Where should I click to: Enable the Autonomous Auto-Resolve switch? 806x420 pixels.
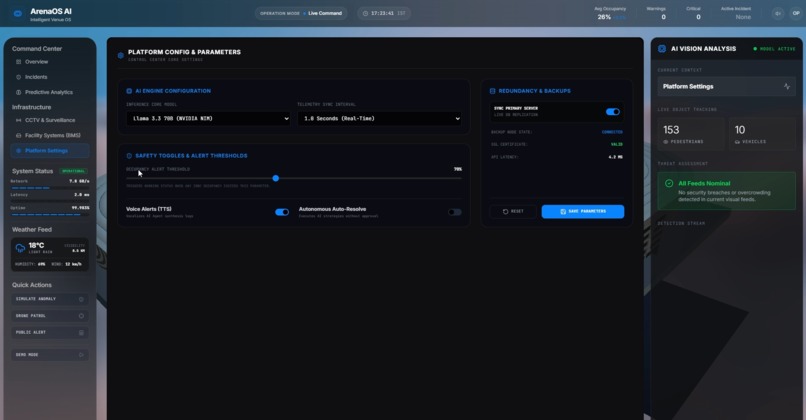tap(454, 212)
